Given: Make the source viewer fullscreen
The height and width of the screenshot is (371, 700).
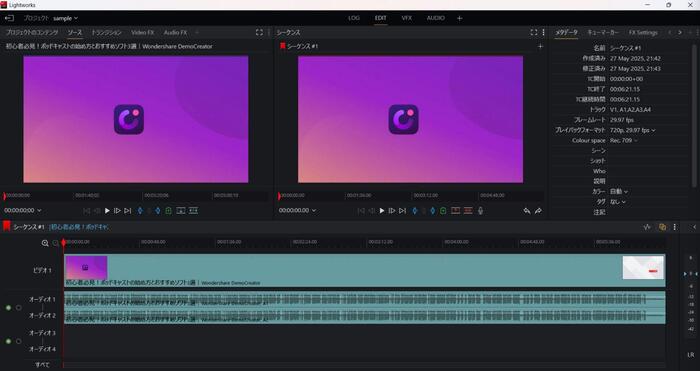Looking at the screenshot, I should 259,32.
